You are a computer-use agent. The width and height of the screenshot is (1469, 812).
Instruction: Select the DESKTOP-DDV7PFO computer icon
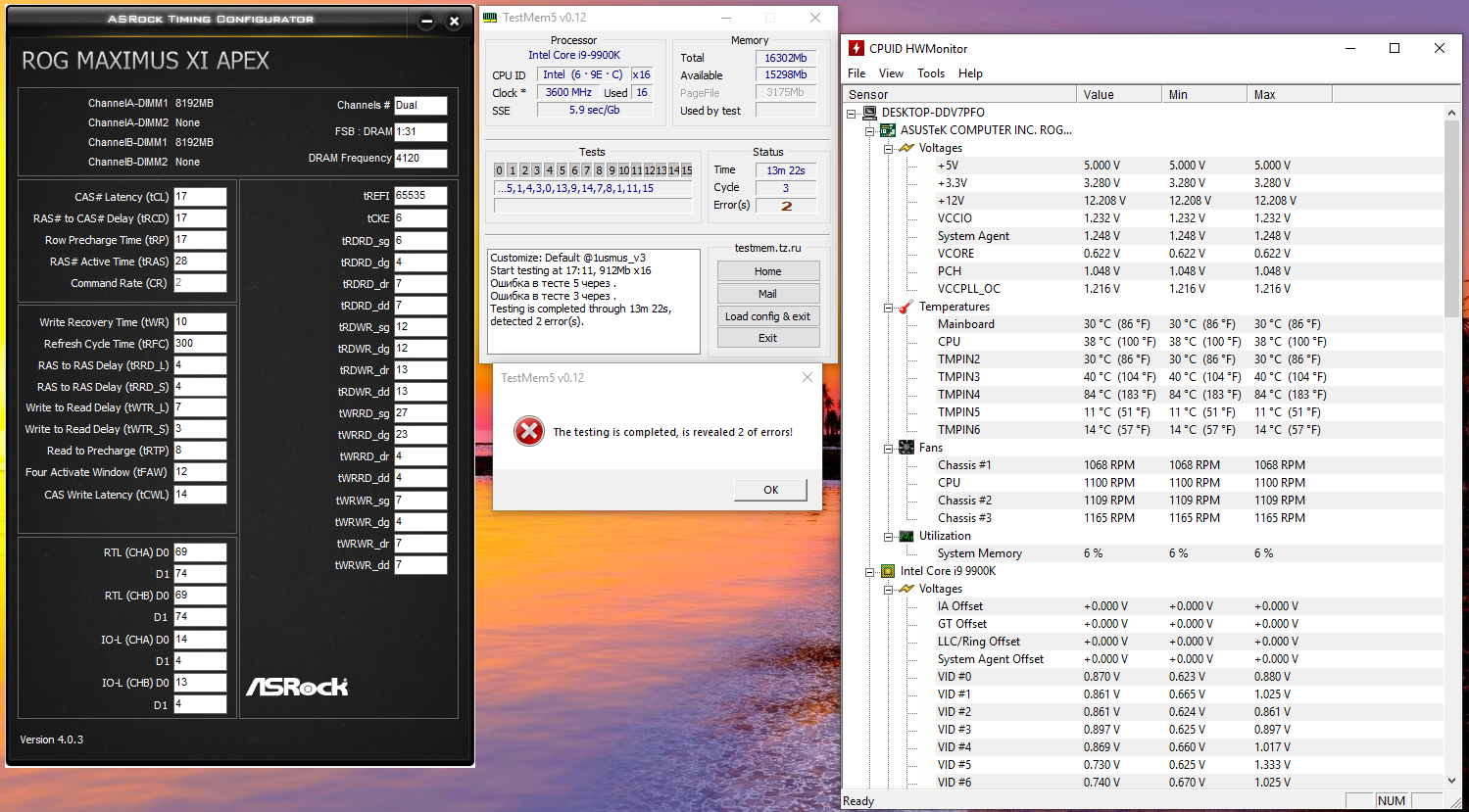(x=869, y=113)
